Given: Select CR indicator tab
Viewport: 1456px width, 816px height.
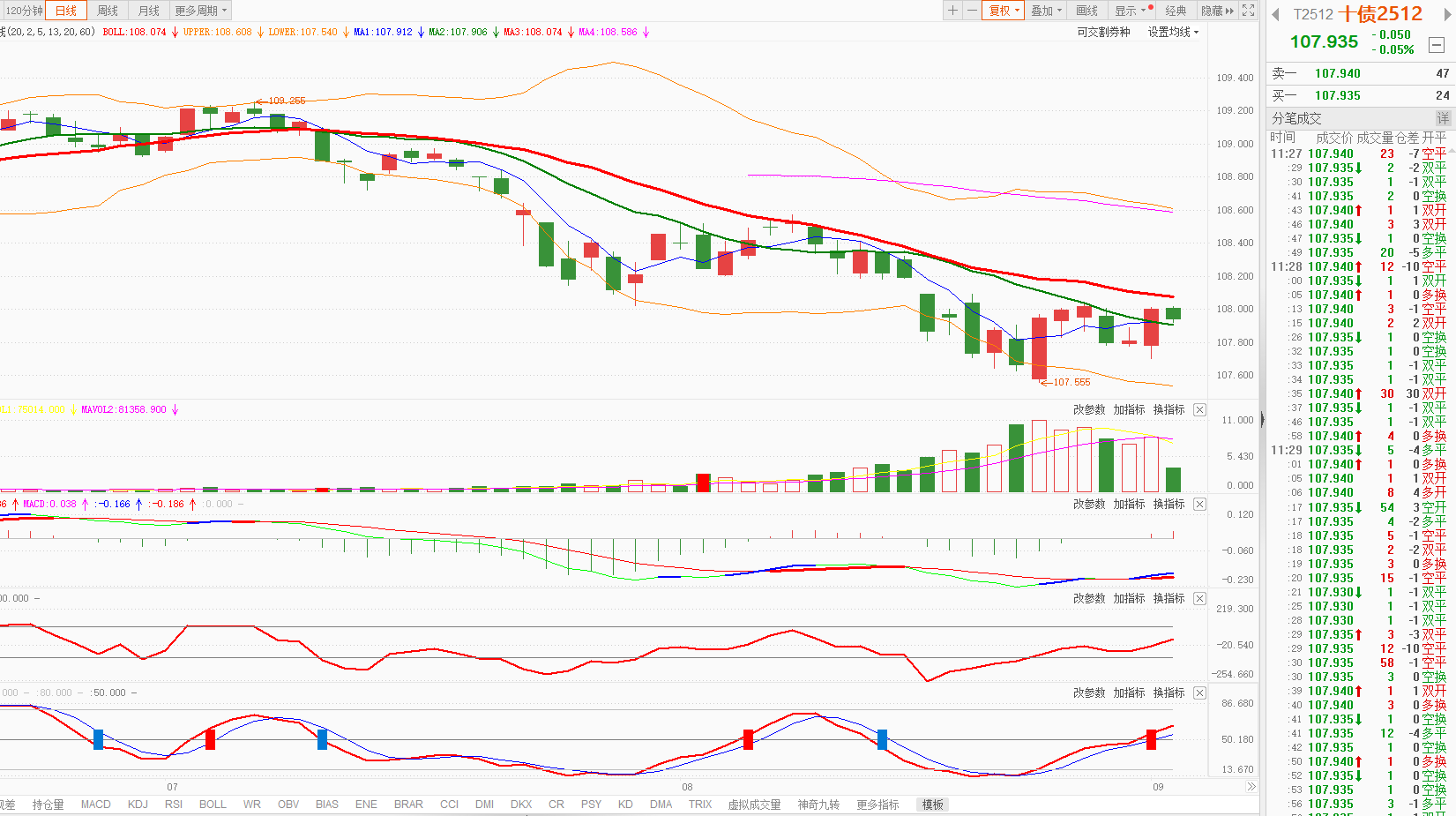Looking at the screenshot, I should pyautogui.click(x=556, y=805).
